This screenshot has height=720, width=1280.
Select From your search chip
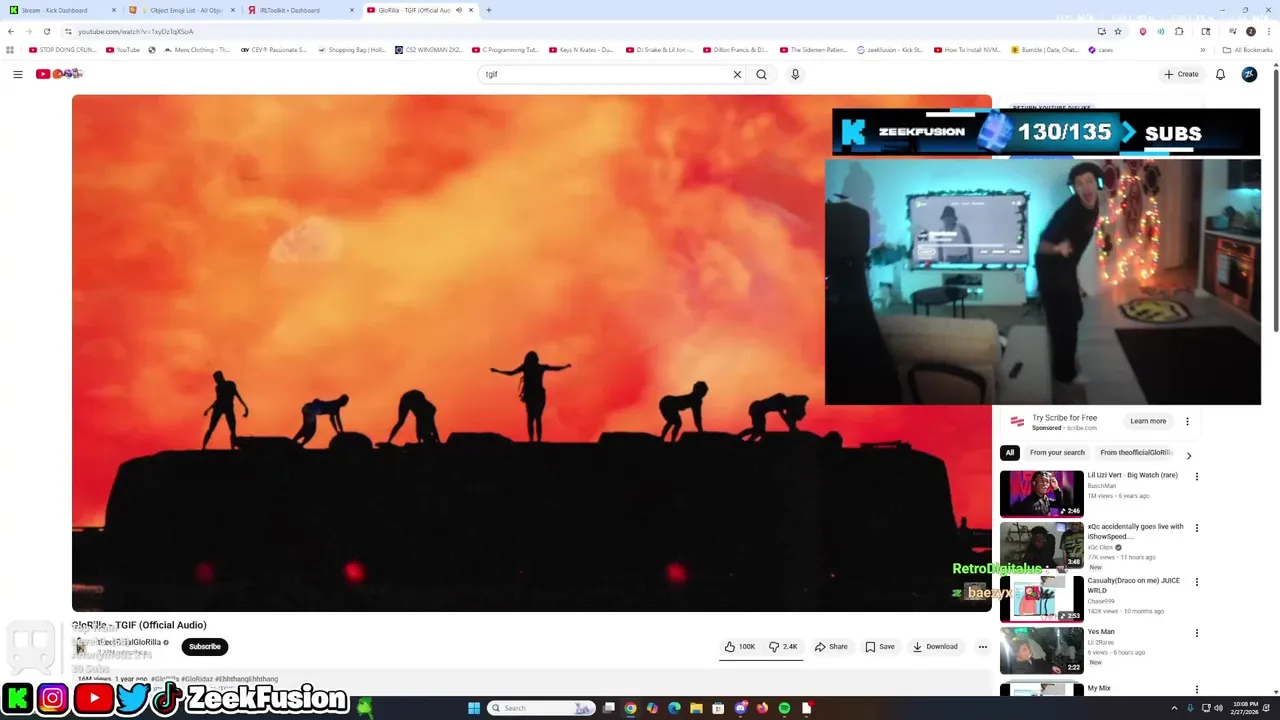point(1057,453)
